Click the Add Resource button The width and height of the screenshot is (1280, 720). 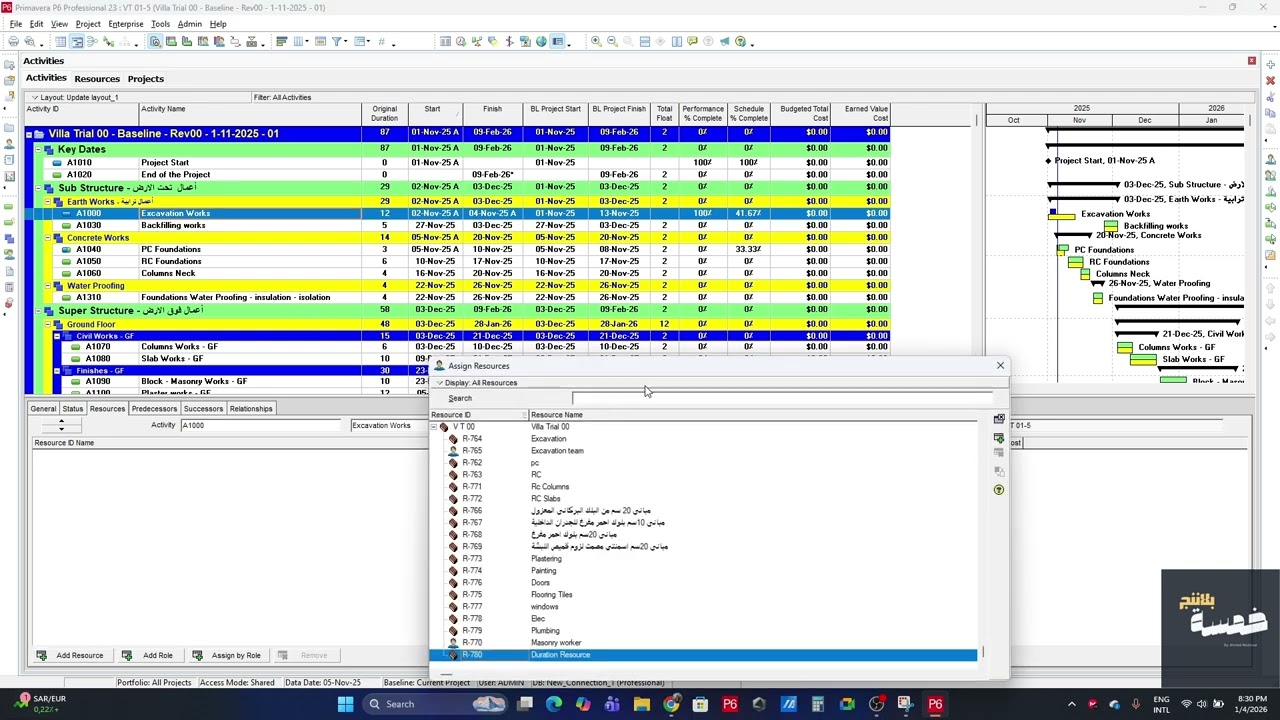pyautogui.click(x=70, y=655)
